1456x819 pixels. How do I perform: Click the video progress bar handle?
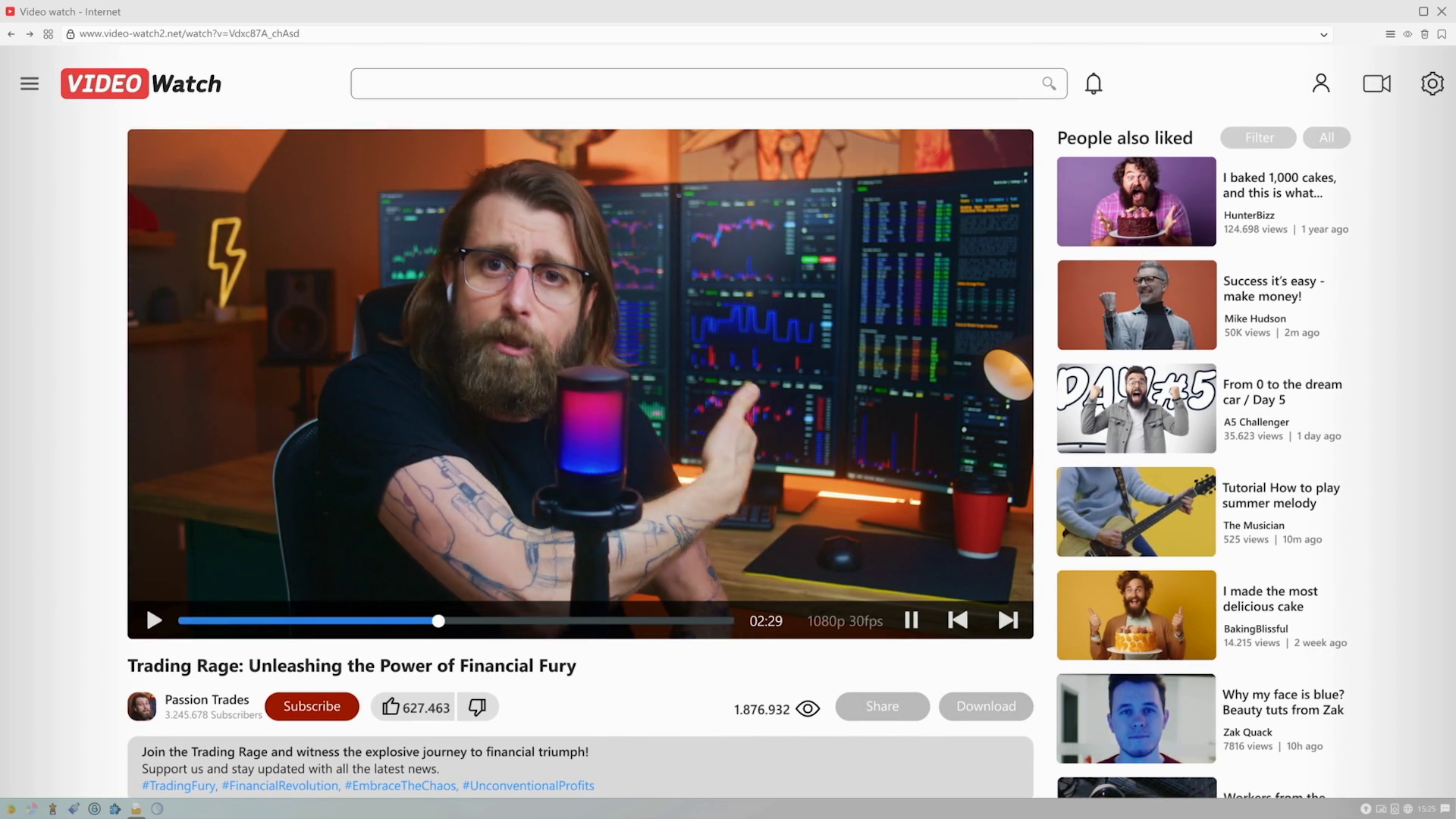(438, 621)
